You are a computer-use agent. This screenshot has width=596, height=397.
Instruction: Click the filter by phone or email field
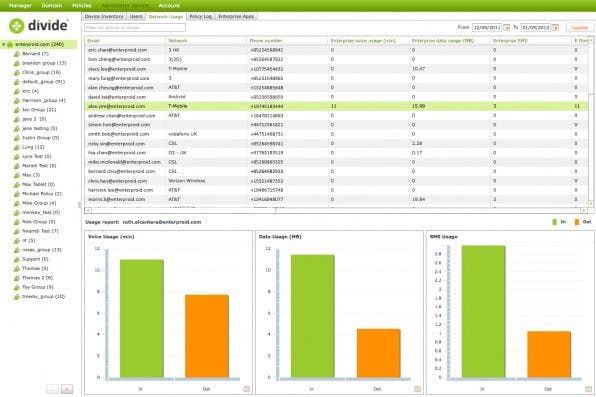(135, 27)
